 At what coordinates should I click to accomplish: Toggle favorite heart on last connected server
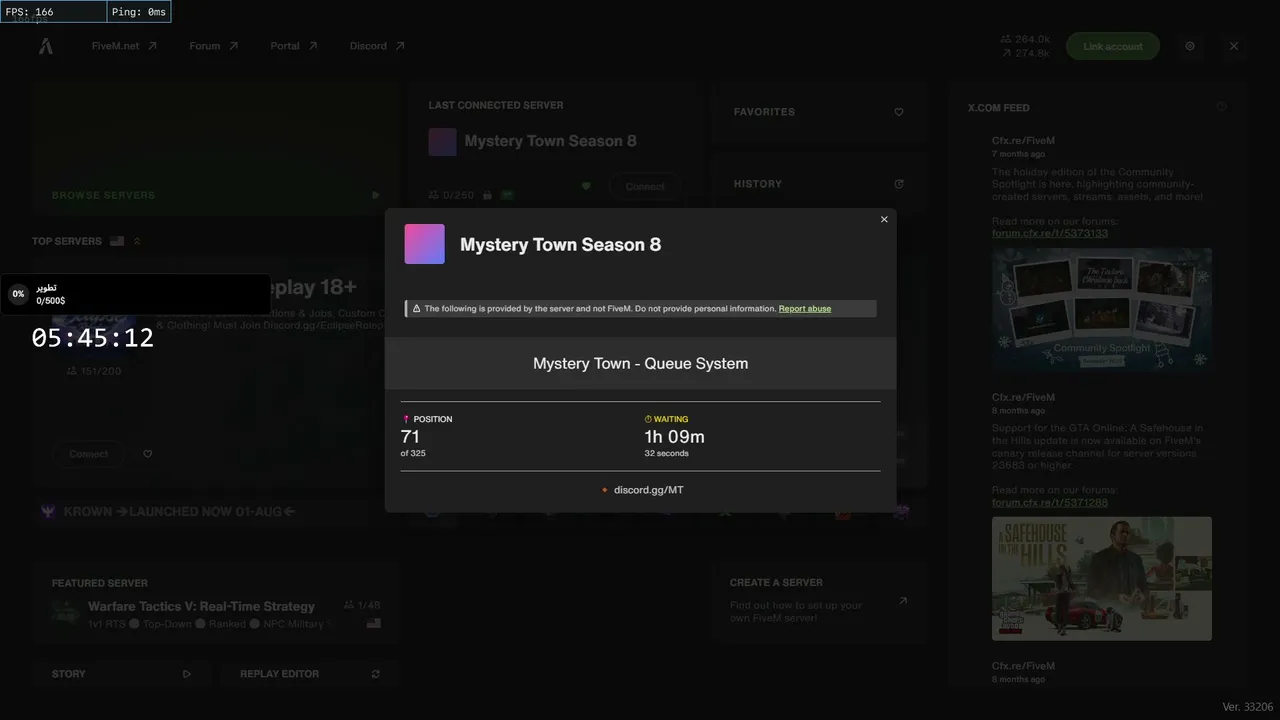[586, 186]
